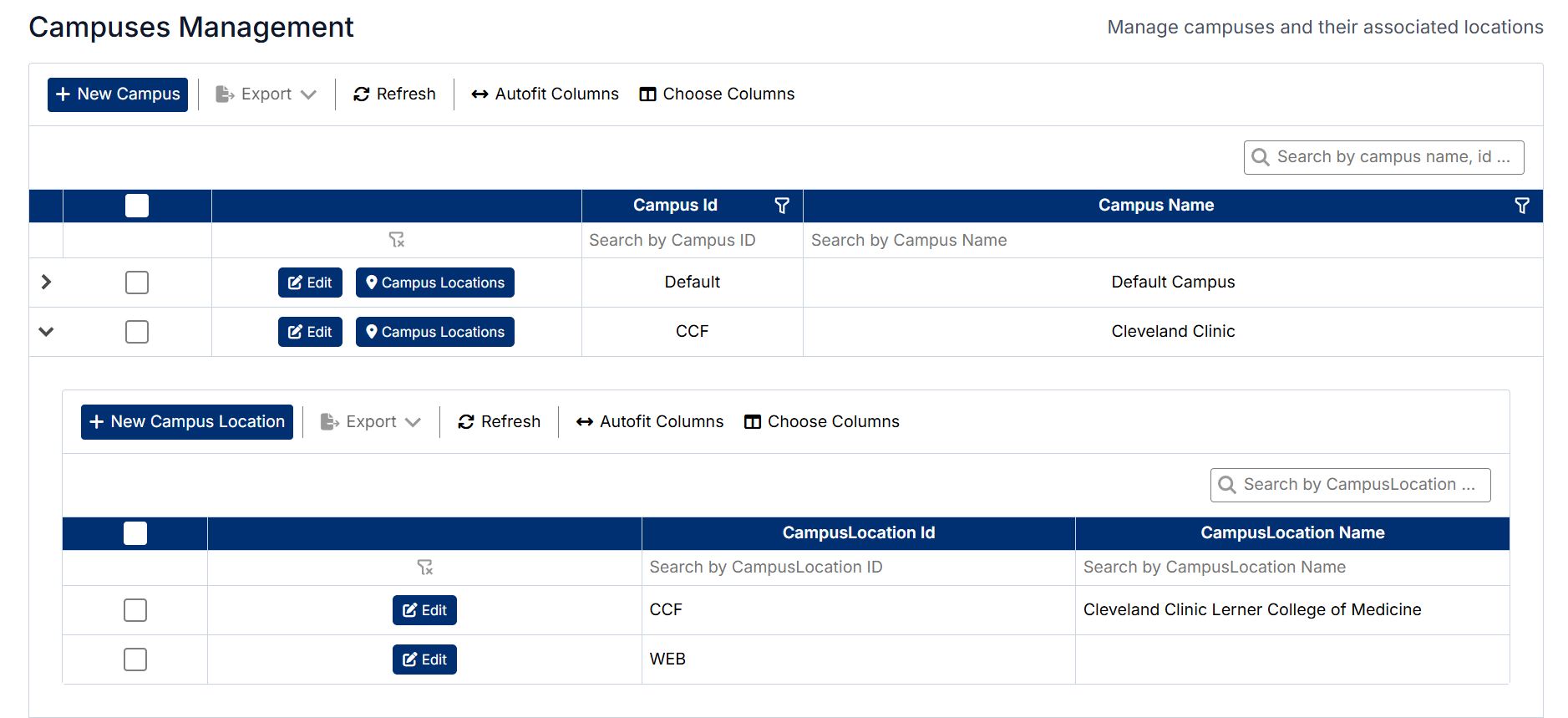Select all campuses using header checkbox
The height and width of the screenshot is (718, 1568).
pyautogui.click(x=137, y=206)
